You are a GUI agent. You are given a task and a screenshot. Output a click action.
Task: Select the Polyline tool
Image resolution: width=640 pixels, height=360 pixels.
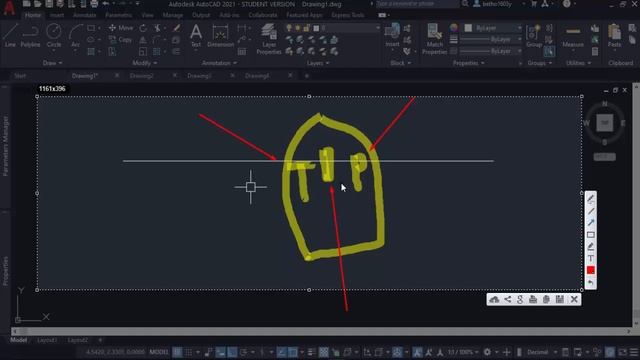[30, 35]
